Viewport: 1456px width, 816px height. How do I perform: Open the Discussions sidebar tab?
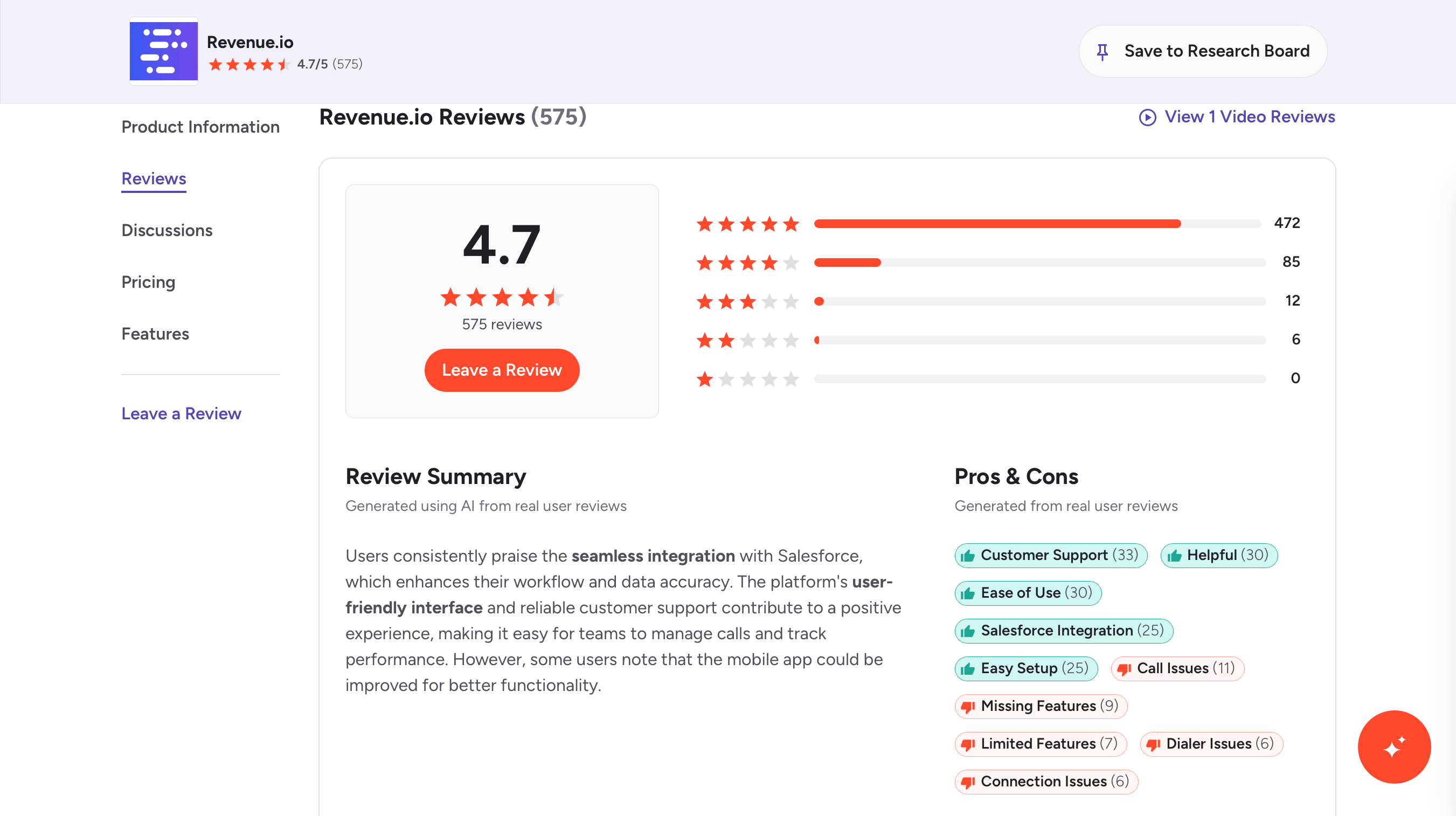coord(167,230)
